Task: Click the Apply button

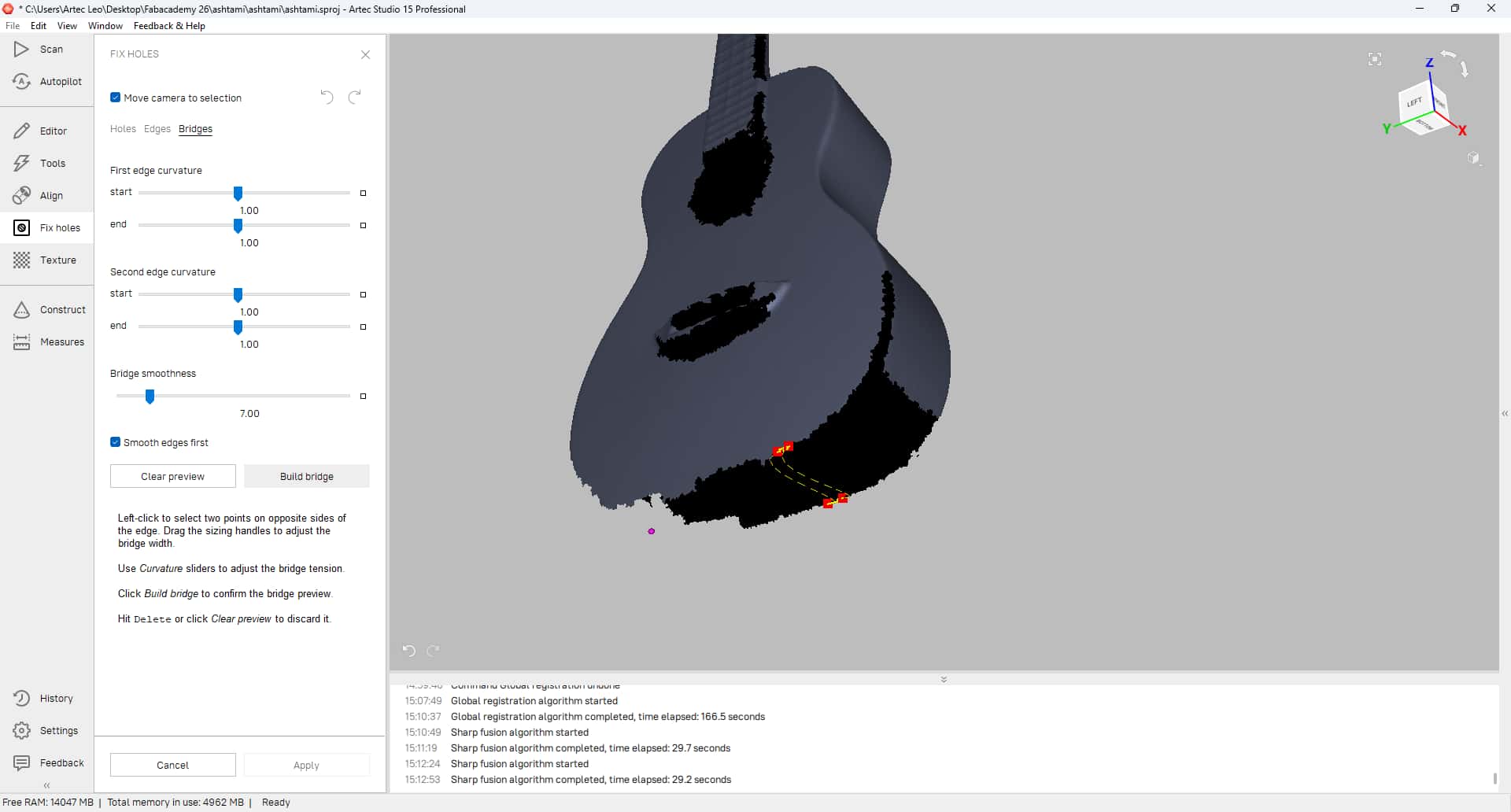Action: [x=307, y=765]
